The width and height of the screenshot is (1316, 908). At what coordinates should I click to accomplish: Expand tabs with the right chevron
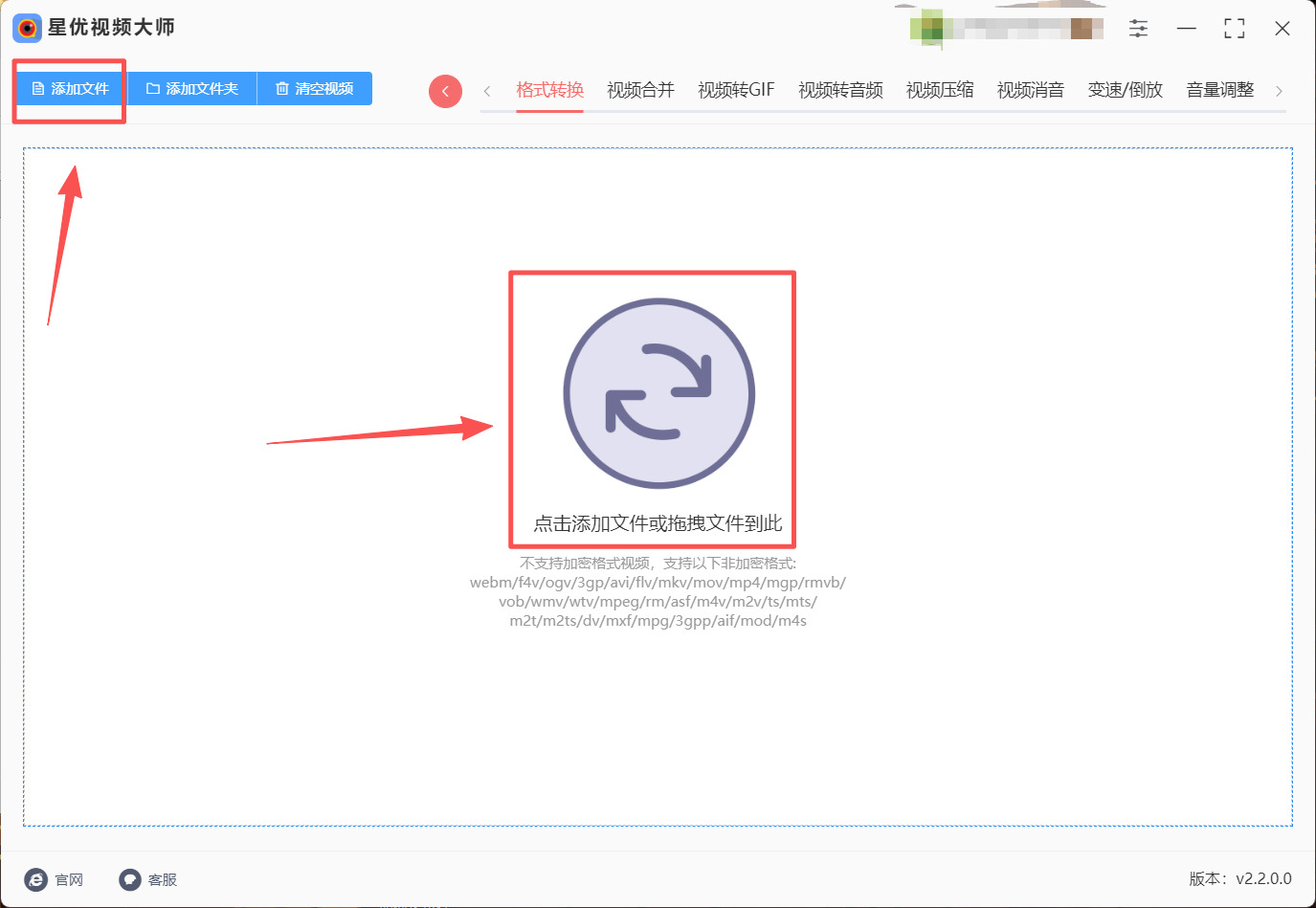point(1279,91)
